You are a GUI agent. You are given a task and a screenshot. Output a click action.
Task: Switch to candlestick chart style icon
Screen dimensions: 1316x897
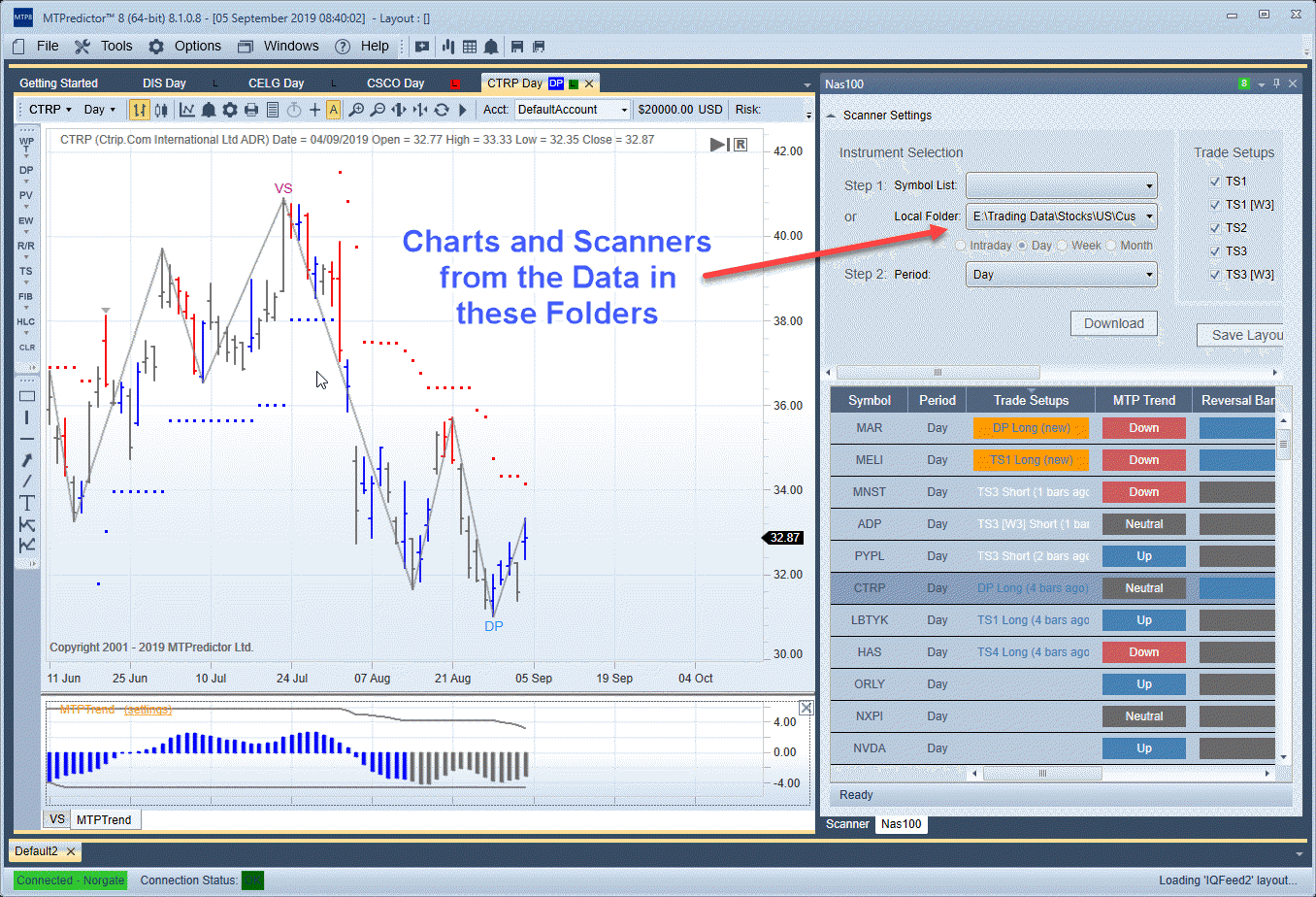point(160,110)
